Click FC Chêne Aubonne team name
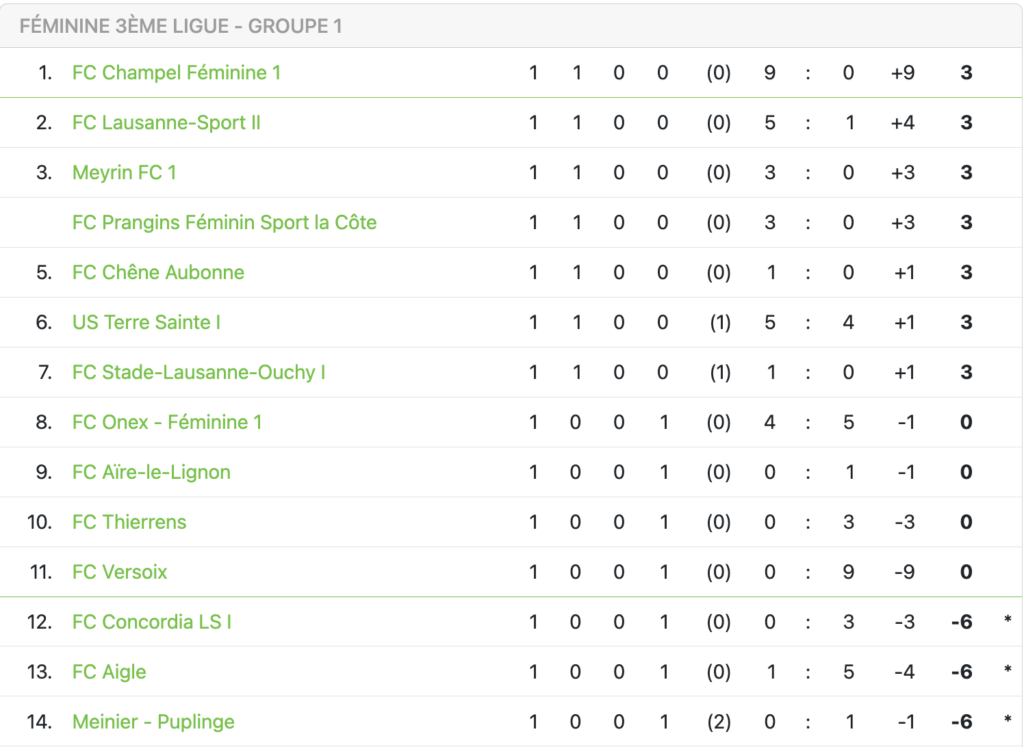Screen dimensions: 1024x747 point(158,272)
